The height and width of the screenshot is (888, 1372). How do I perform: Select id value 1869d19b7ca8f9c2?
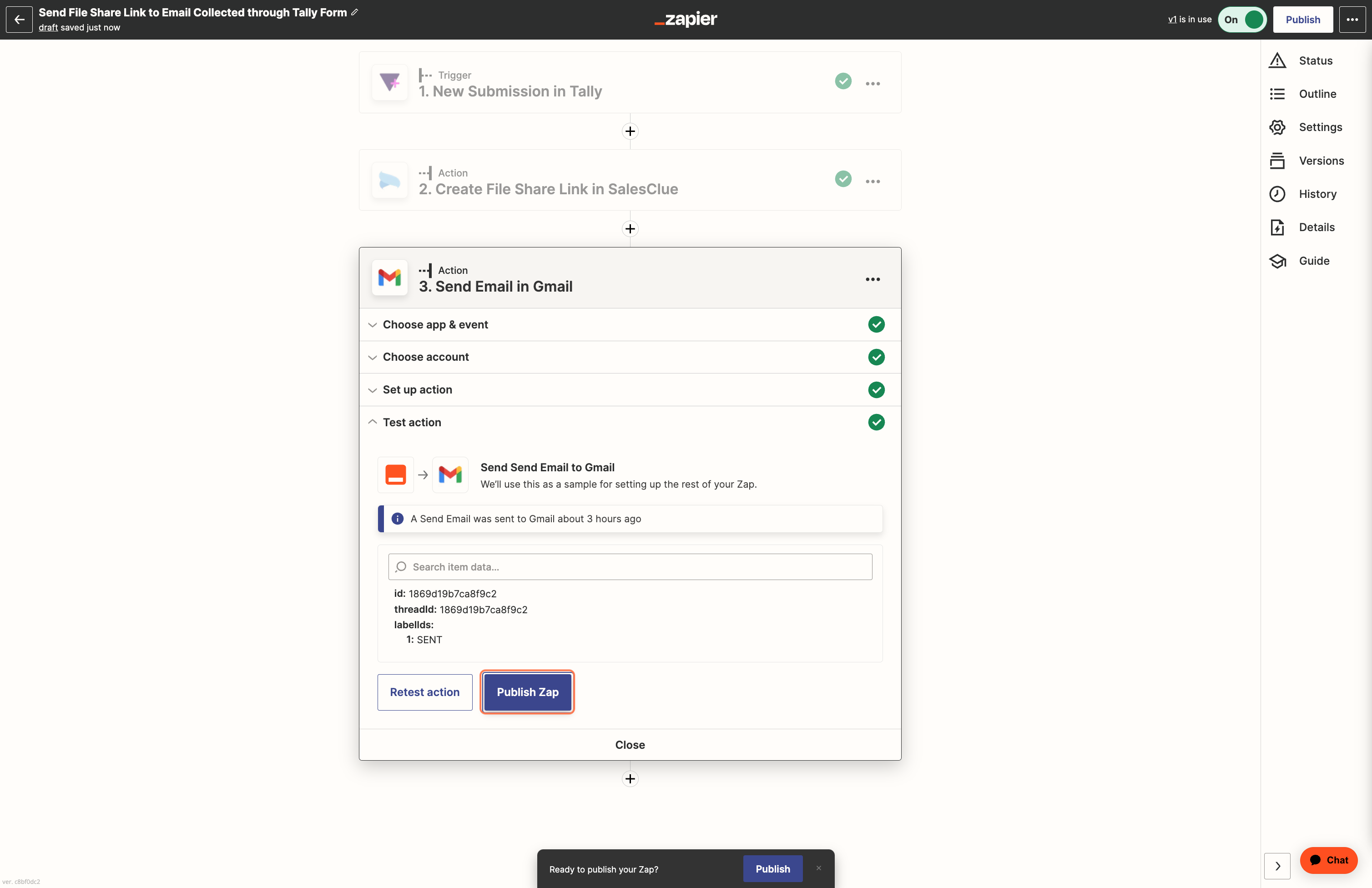click(453, 593)
